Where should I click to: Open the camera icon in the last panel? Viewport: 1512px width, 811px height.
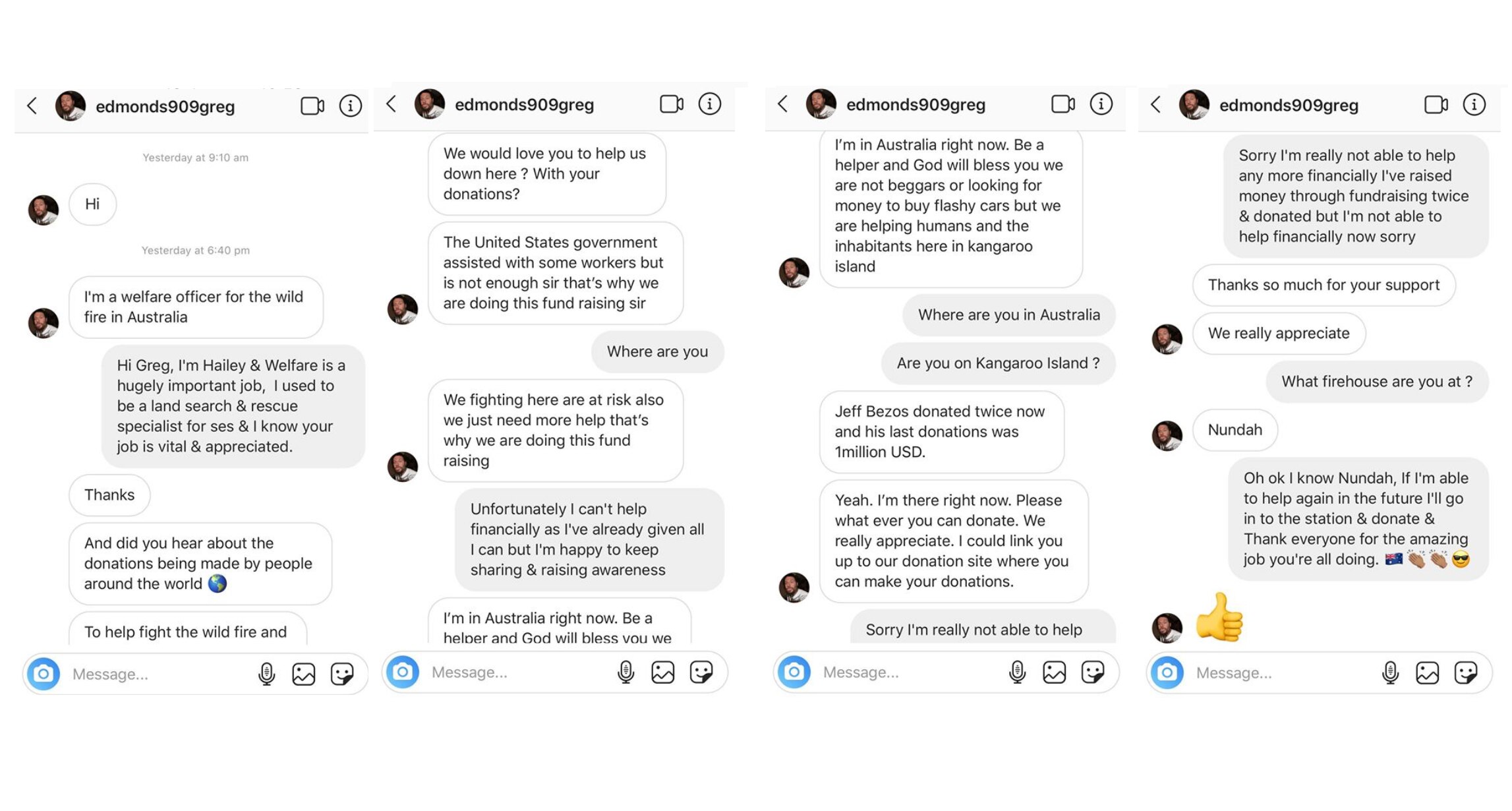pos(1165,673)
